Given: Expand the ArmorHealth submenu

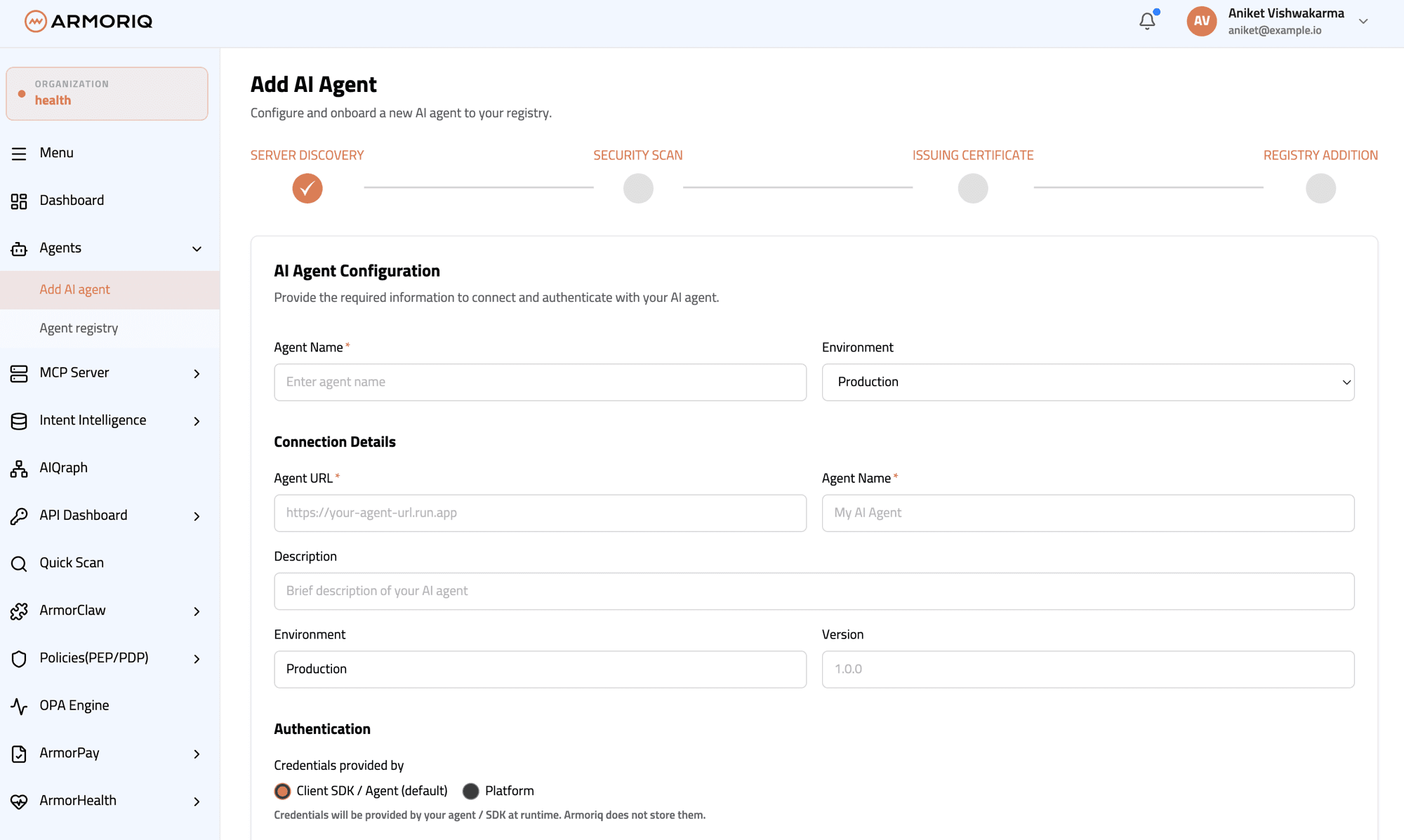Looking at the screenshot, I should coord(197,801).
